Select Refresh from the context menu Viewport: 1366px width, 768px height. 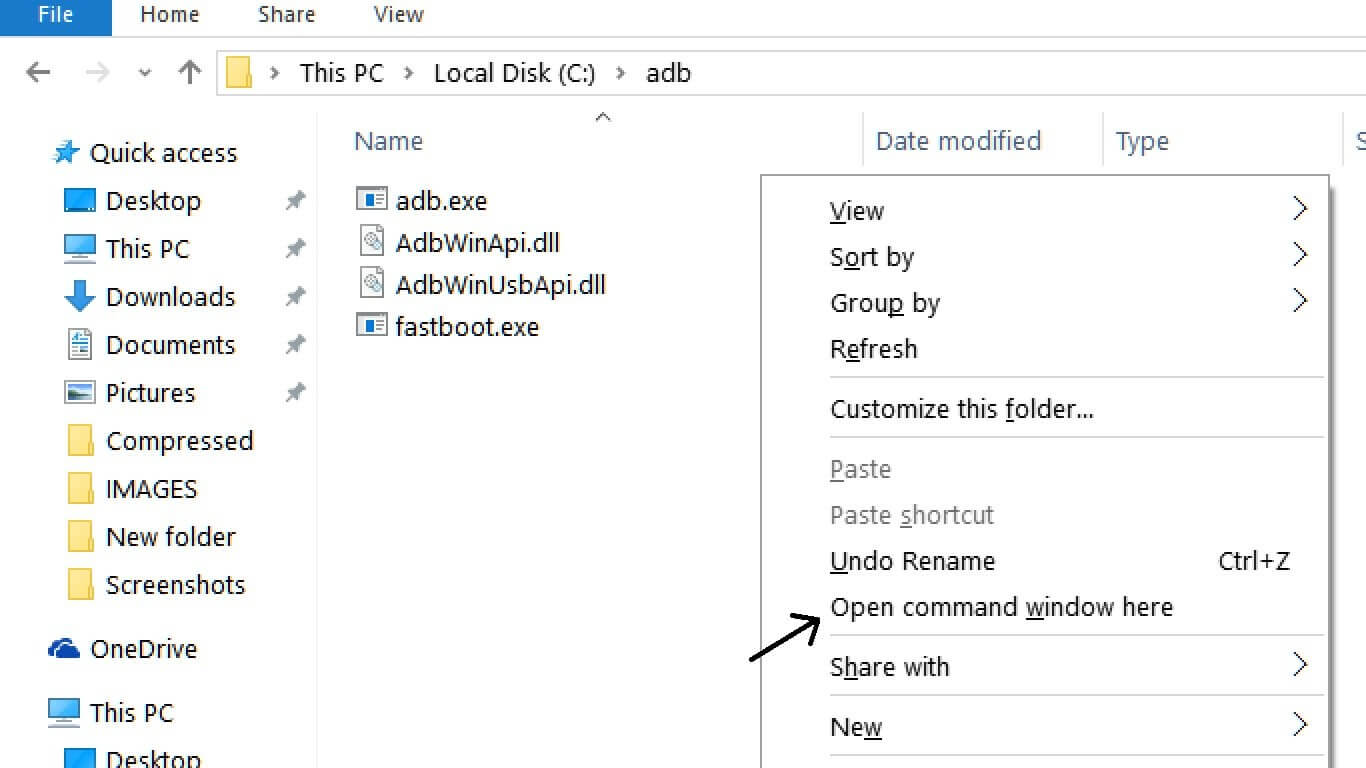point(873,349)
